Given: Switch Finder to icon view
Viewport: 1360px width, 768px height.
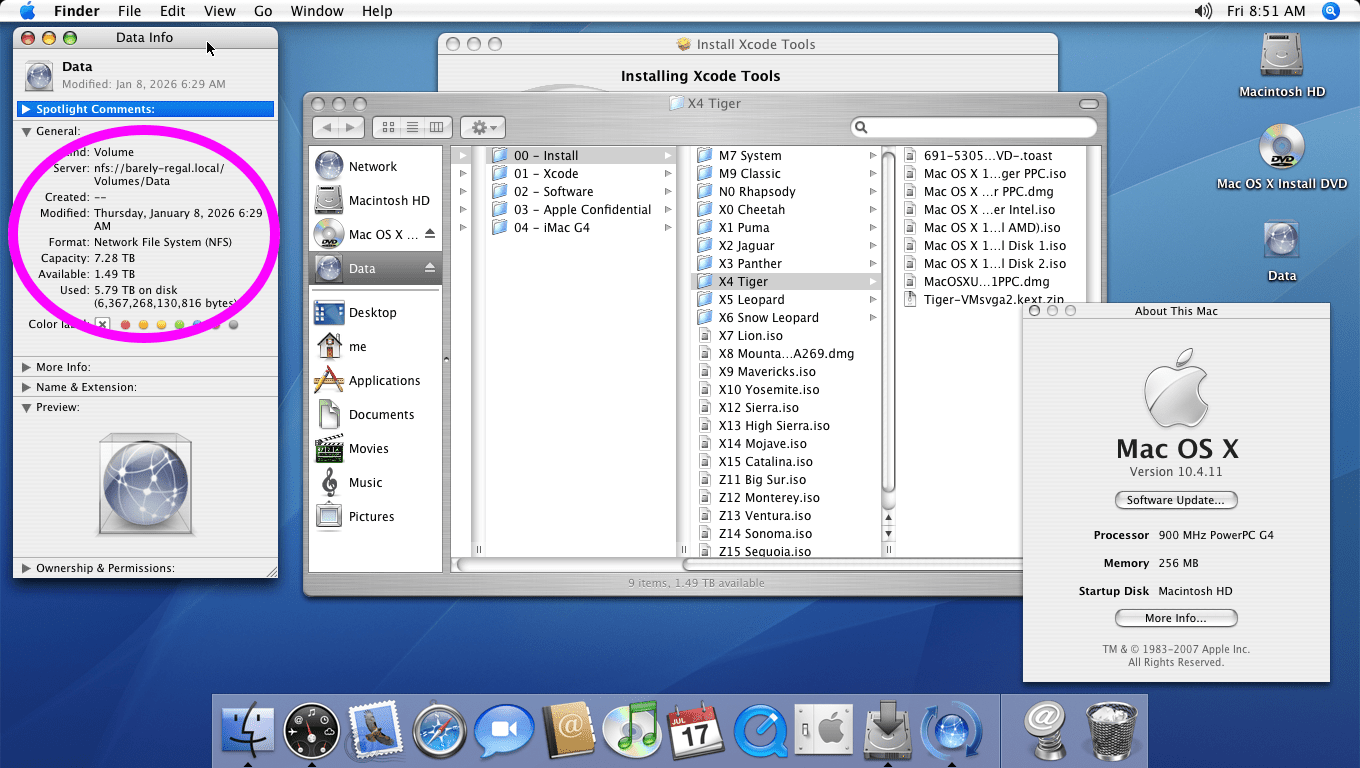Looking at the screenshot, I should coord(388,127).
